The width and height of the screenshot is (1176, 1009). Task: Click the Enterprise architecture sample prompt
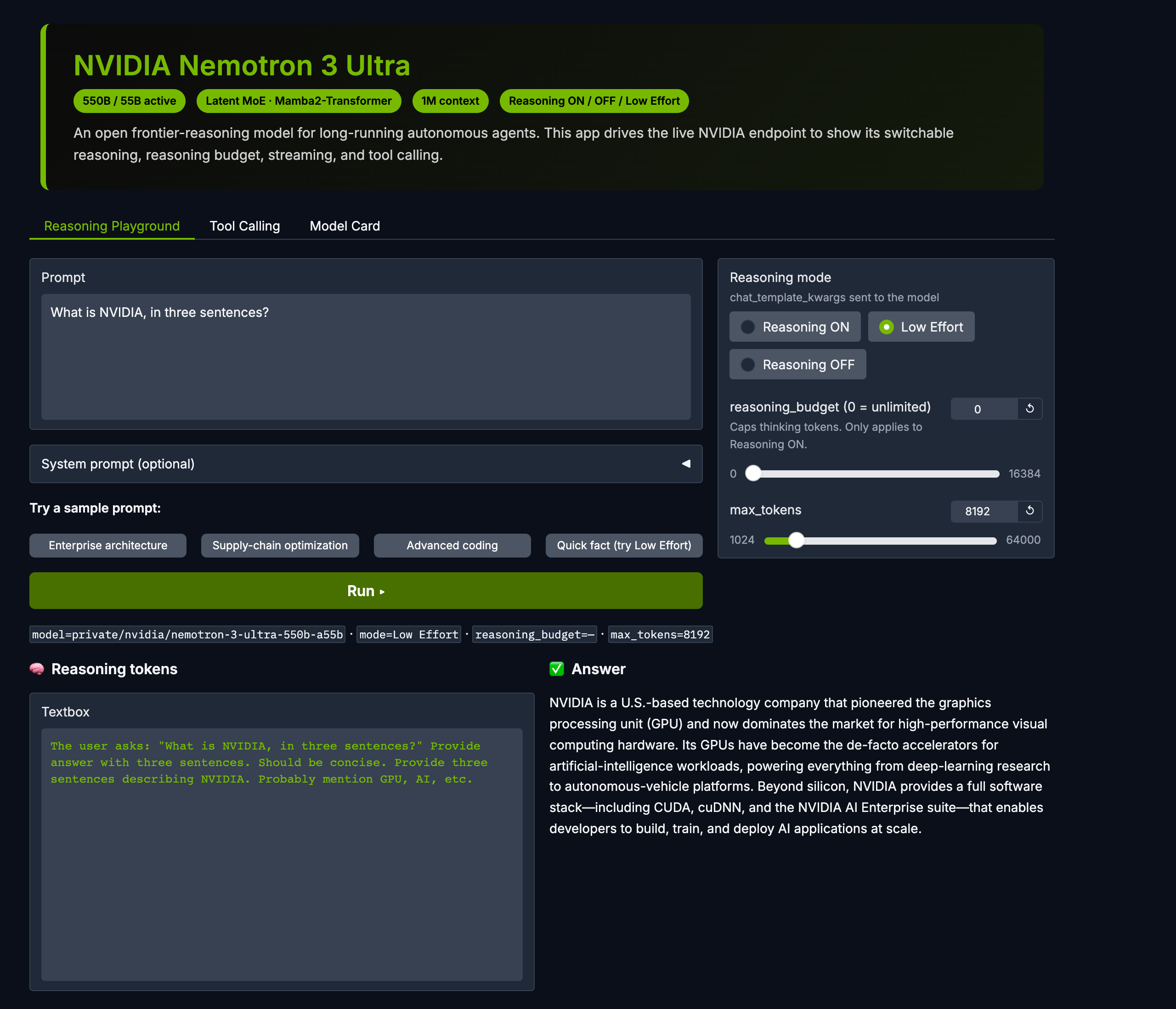(108, 545)
